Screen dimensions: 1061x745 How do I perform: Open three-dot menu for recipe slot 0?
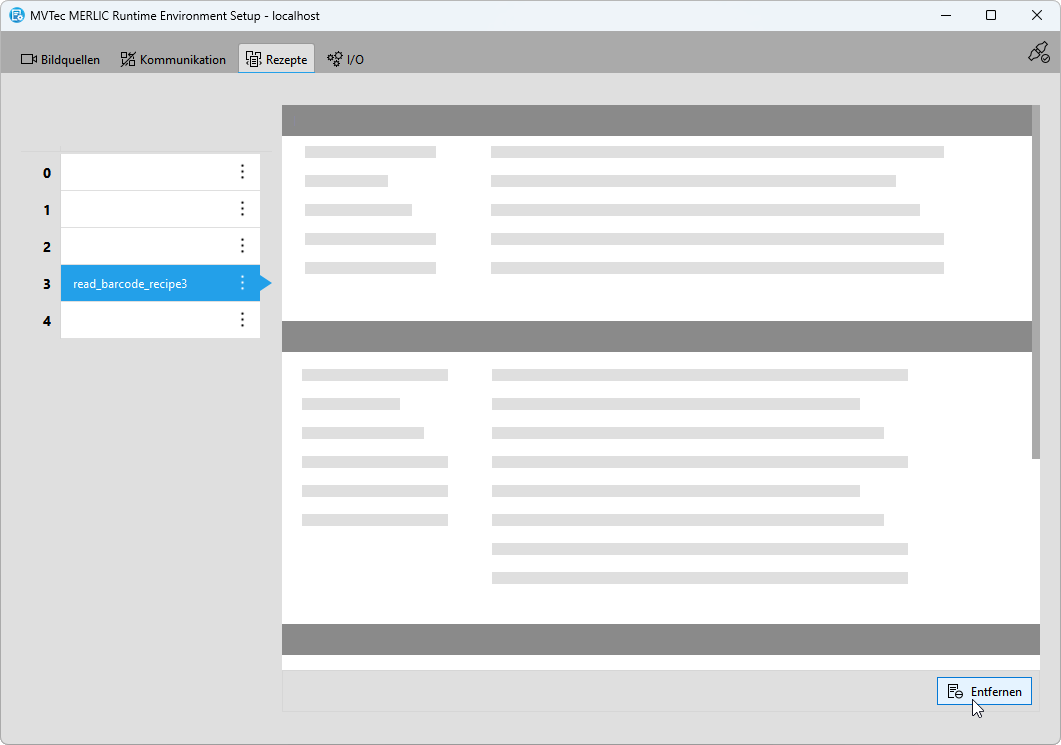click(x=242, y=172)
